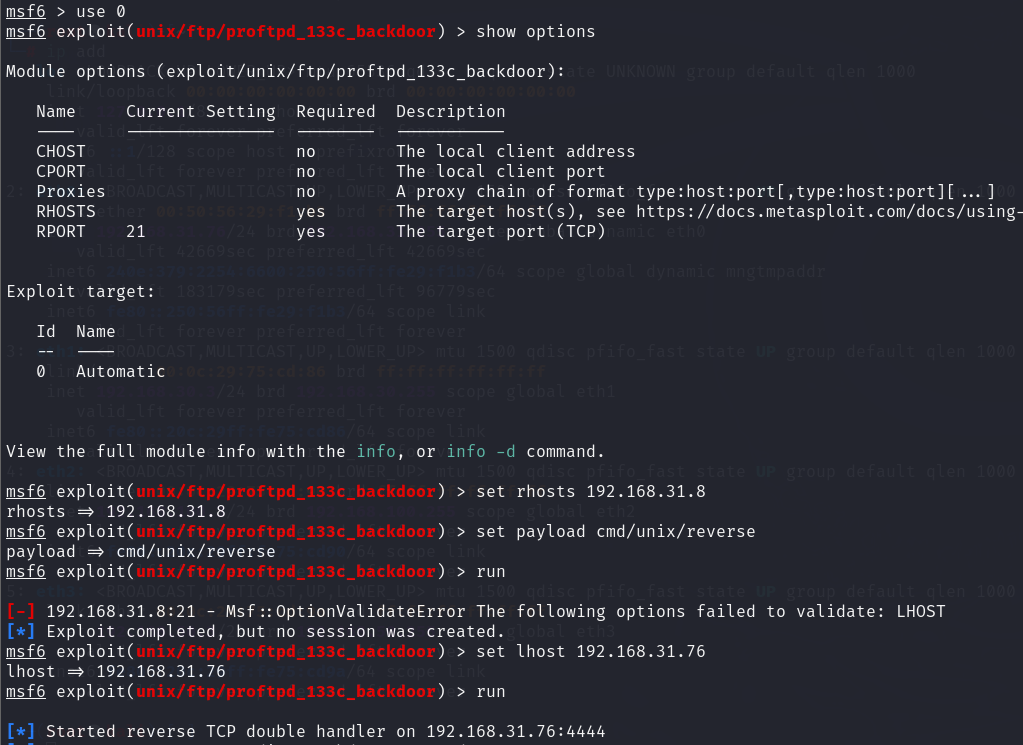This screenshot has width=1023, height=745.
Task: Select the RPORT option name
Action: pyautogui.click(x=61, y=232)
